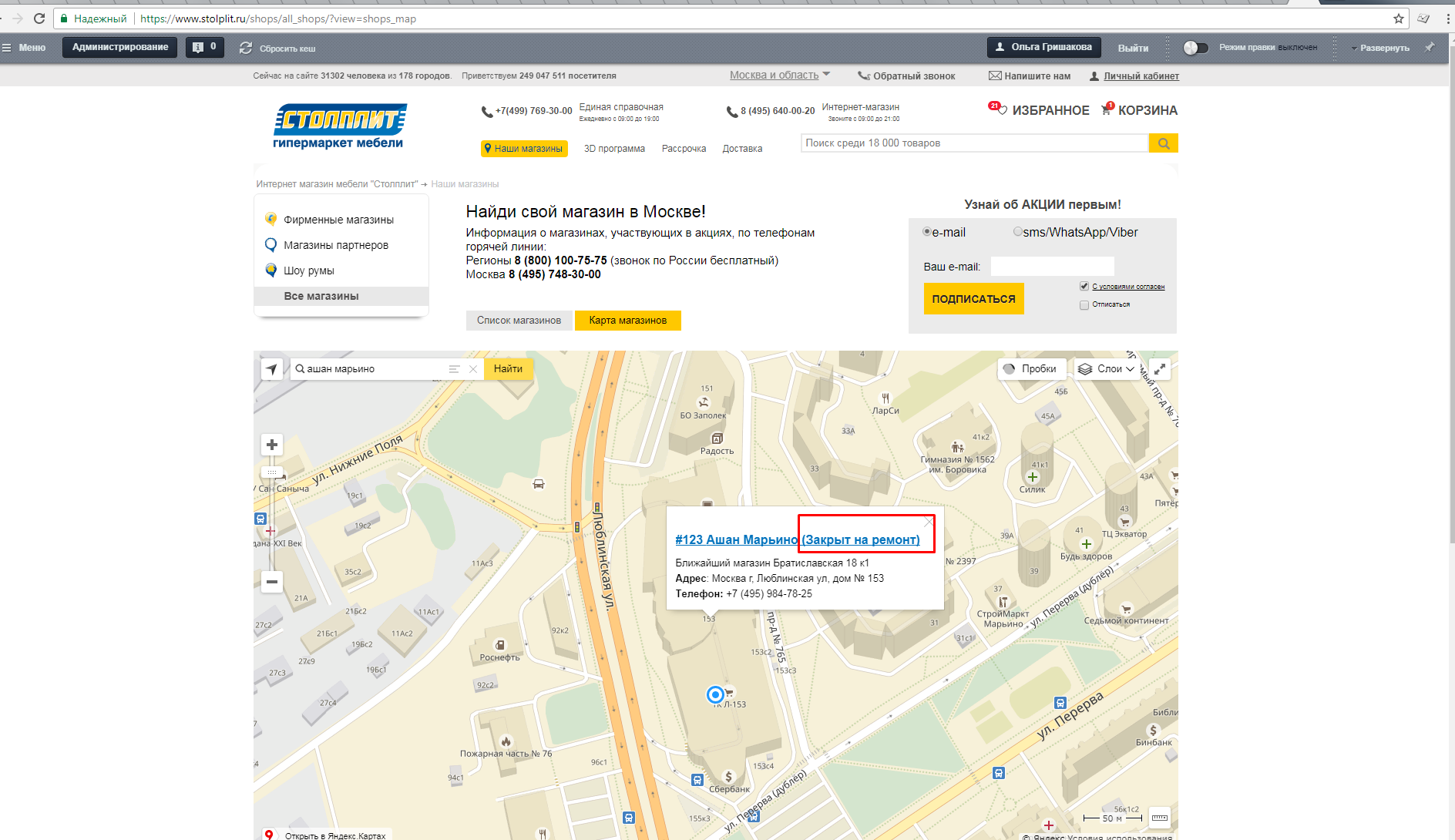
Task: Open the Меню hamburger in the admin bar
Action: 24,48
